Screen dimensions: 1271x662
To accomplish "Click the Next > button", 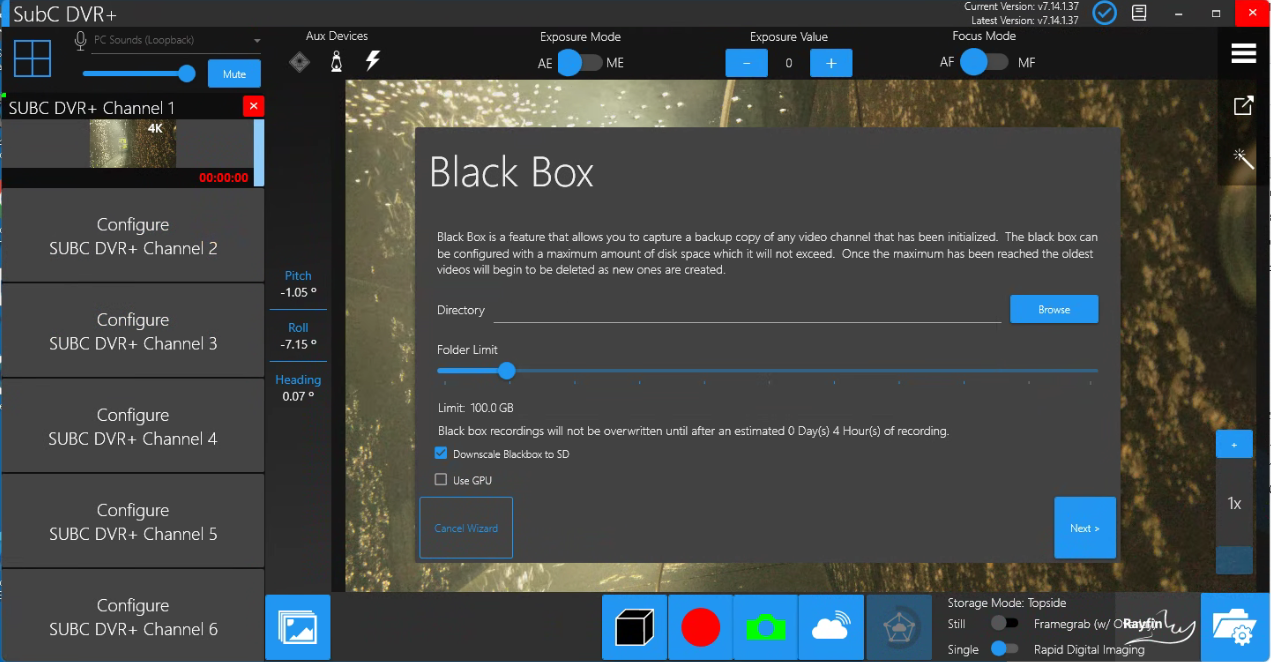I will pos(1085,528).
